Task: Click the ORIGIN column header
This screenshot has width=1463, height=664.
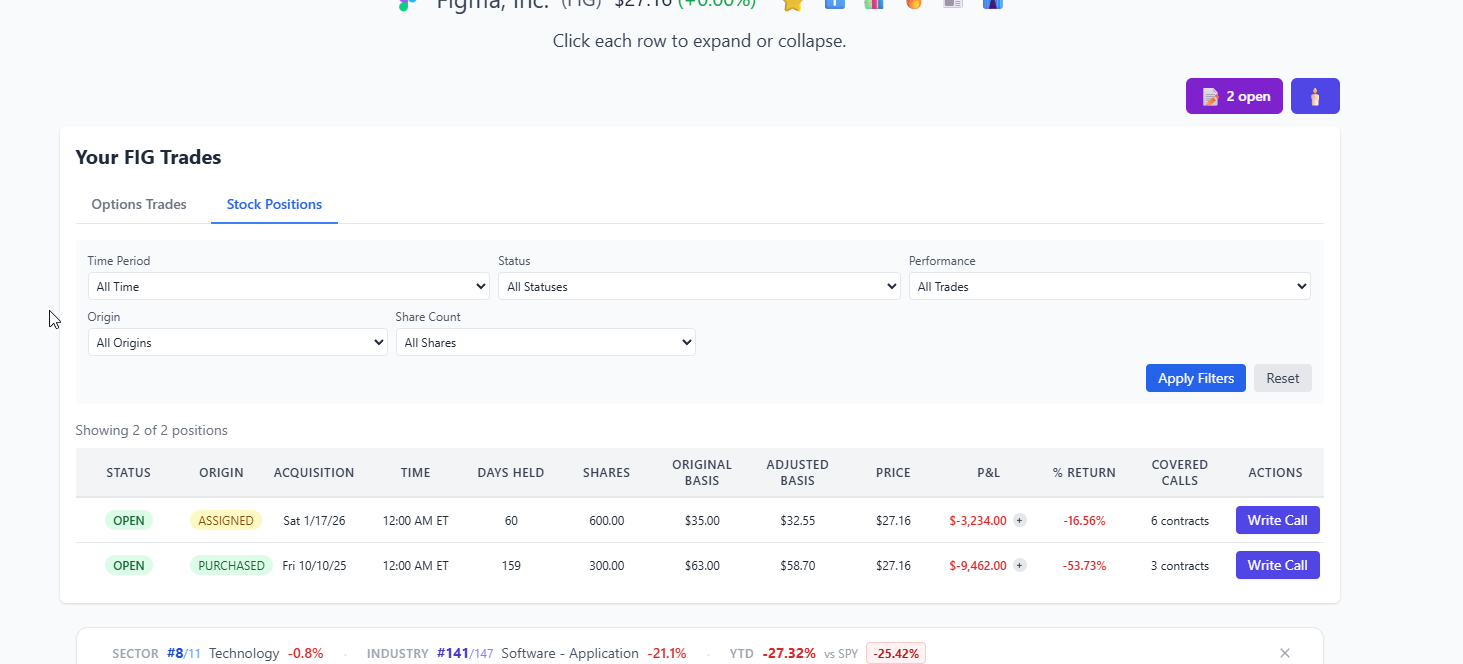Action: 221,473
